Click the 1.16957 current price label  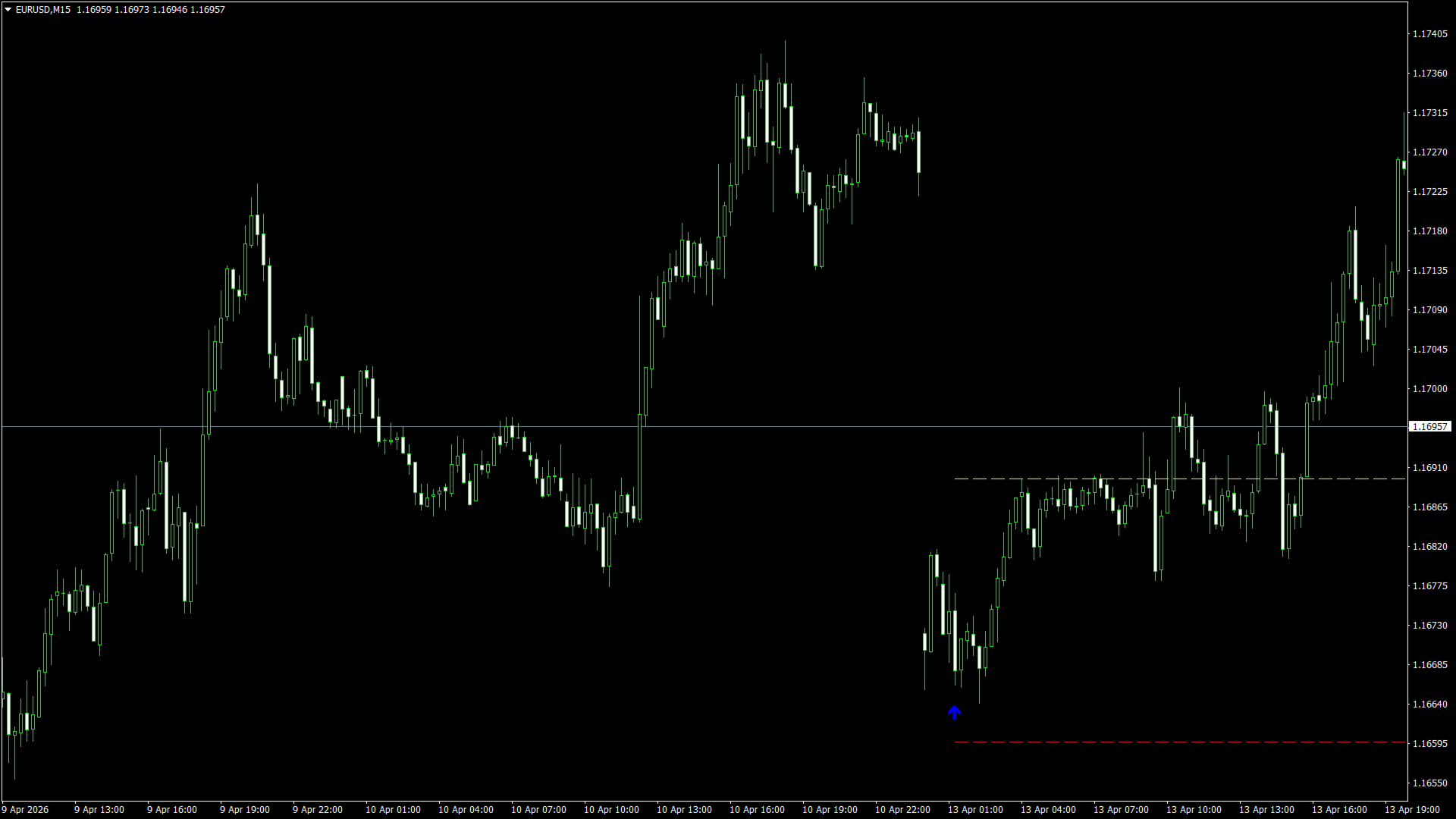coord(1429,427)
